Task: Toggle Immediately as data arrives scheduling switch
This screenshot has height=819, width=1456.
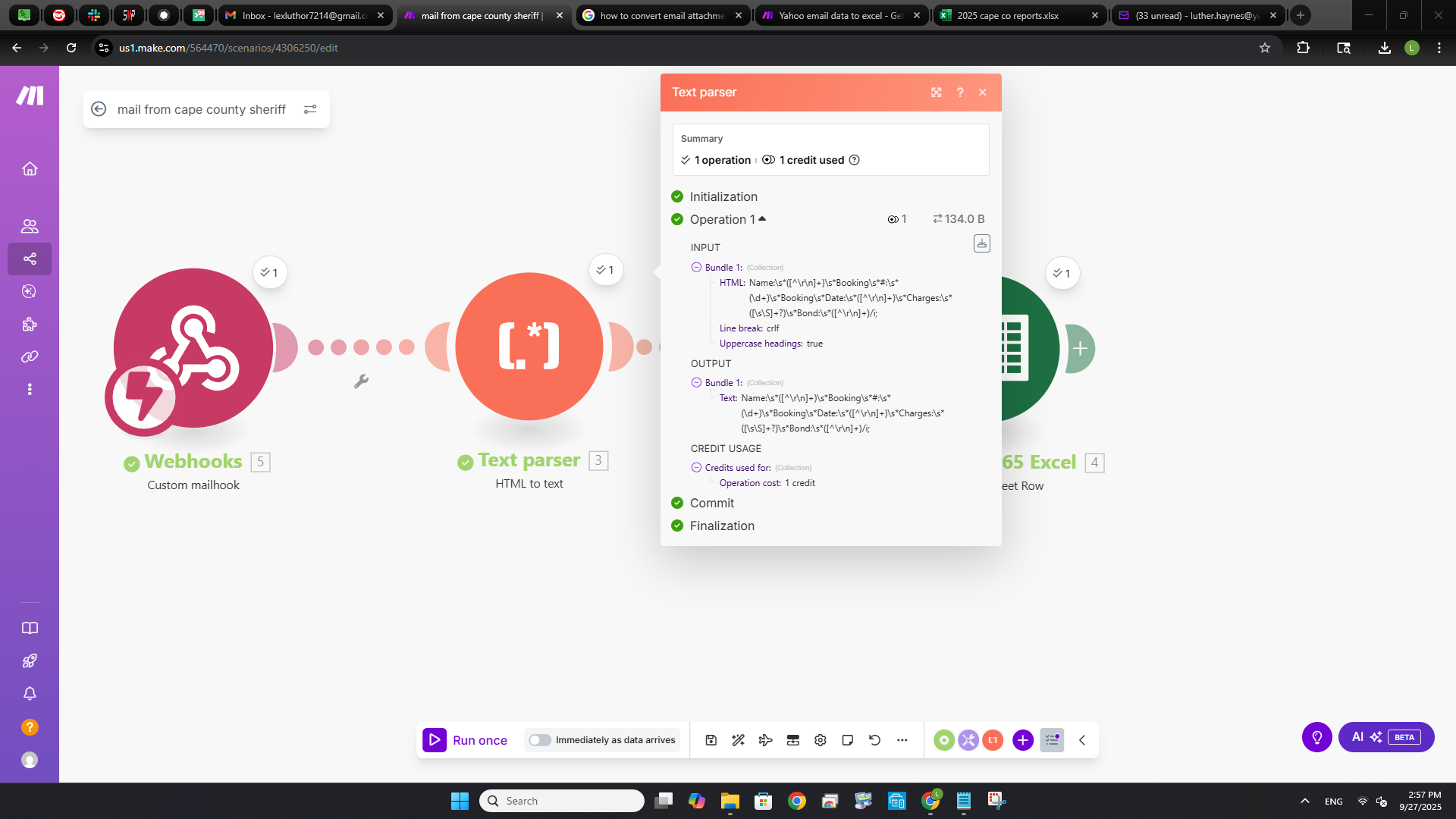Action: click(x=540, y=740)
